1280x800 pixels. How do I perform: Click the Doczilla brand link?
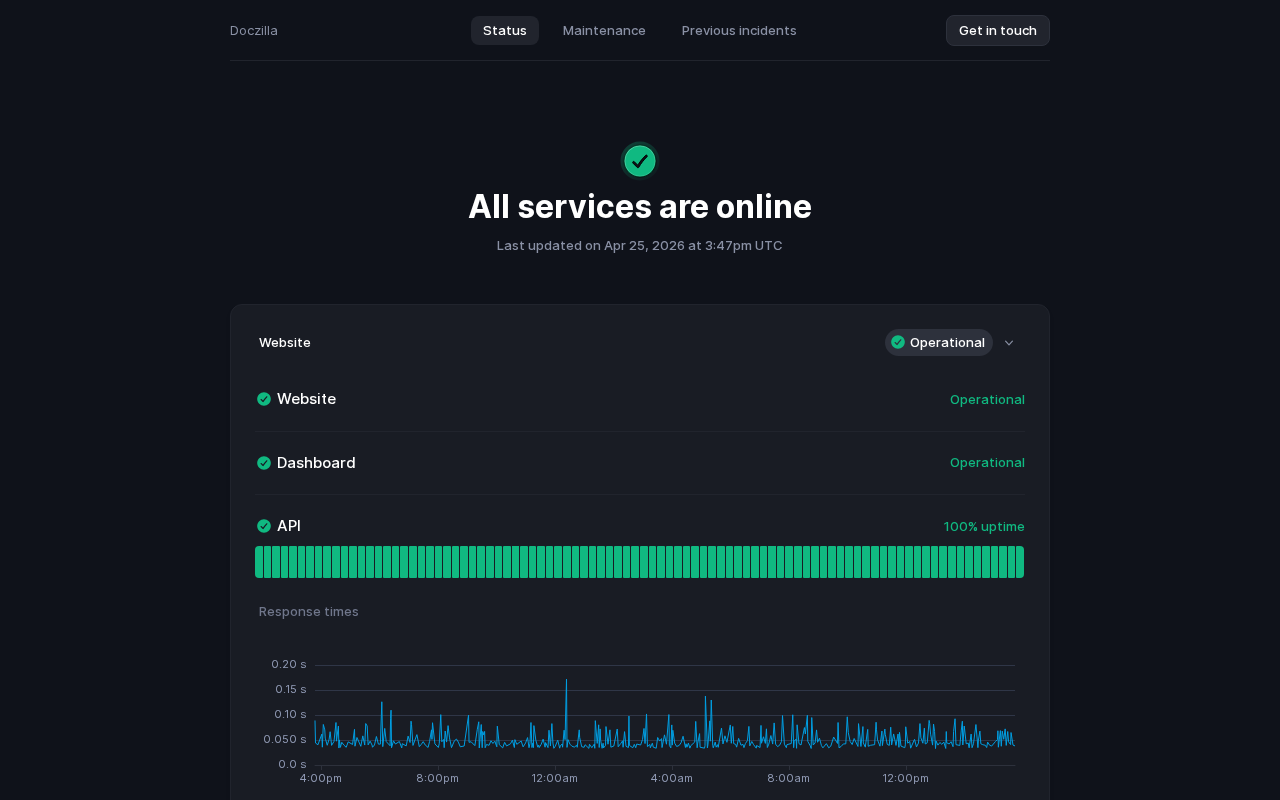click(254, 30)
